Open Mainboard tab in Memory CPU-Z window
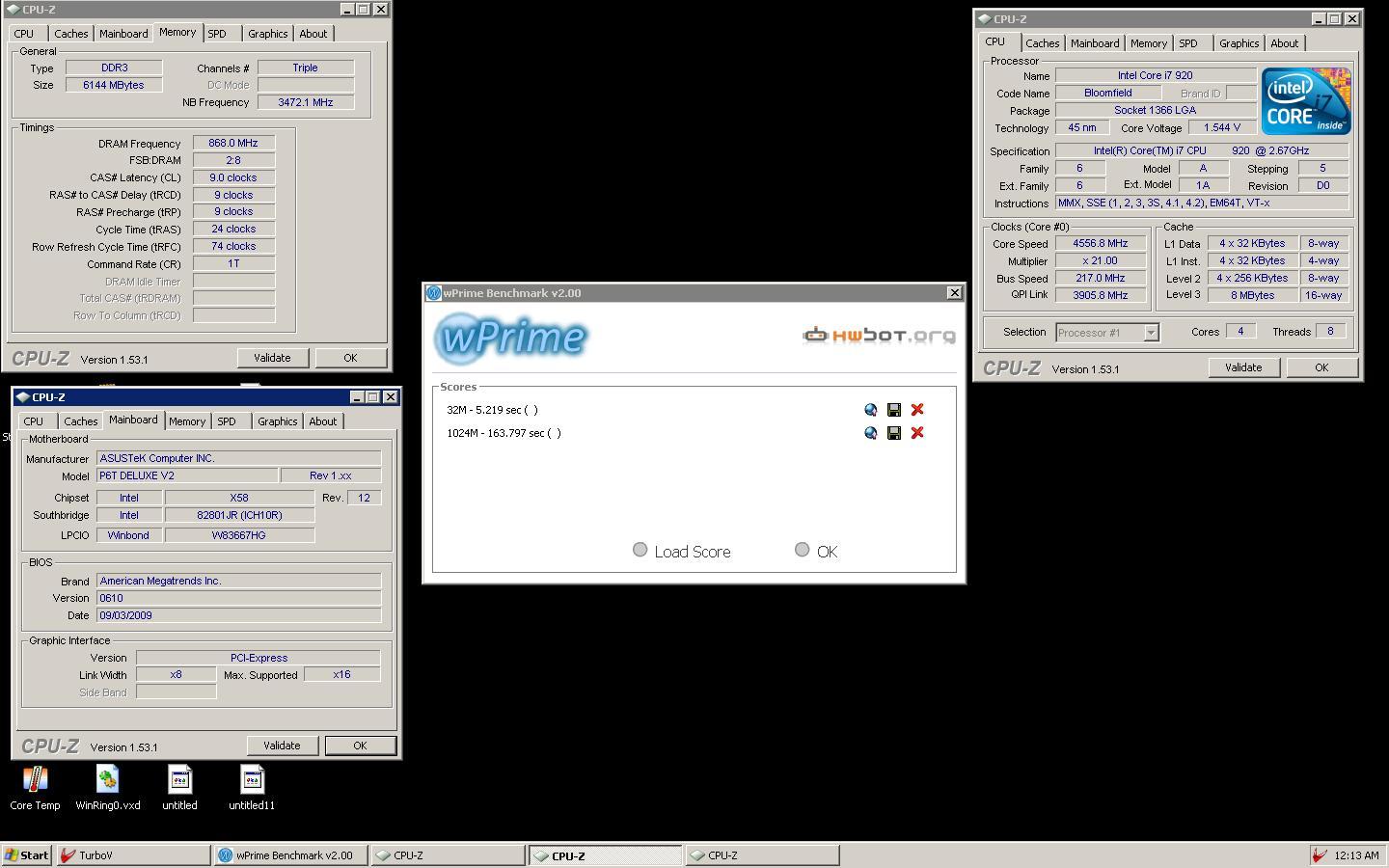1389x868 pixels. click(123, 34)
